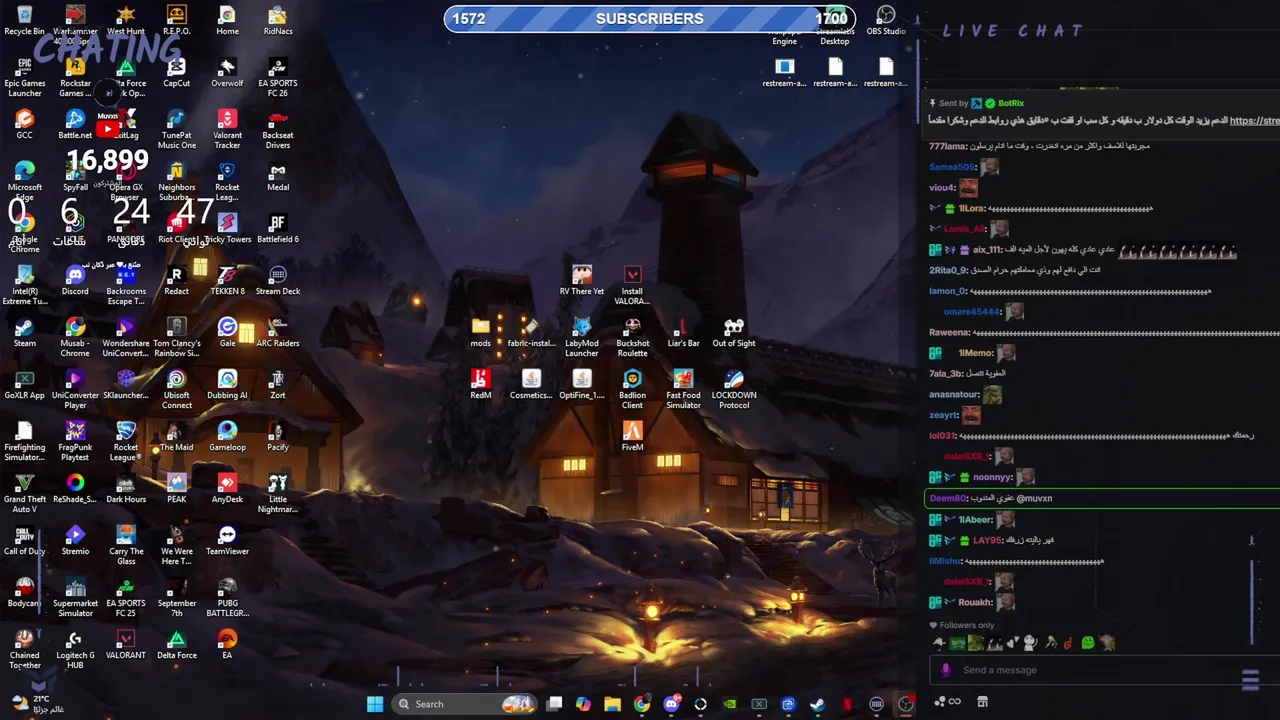Viewport: 1280px width, 720px height.
Task: Click username 777lama in chat
Action: [x=948, y=146]
